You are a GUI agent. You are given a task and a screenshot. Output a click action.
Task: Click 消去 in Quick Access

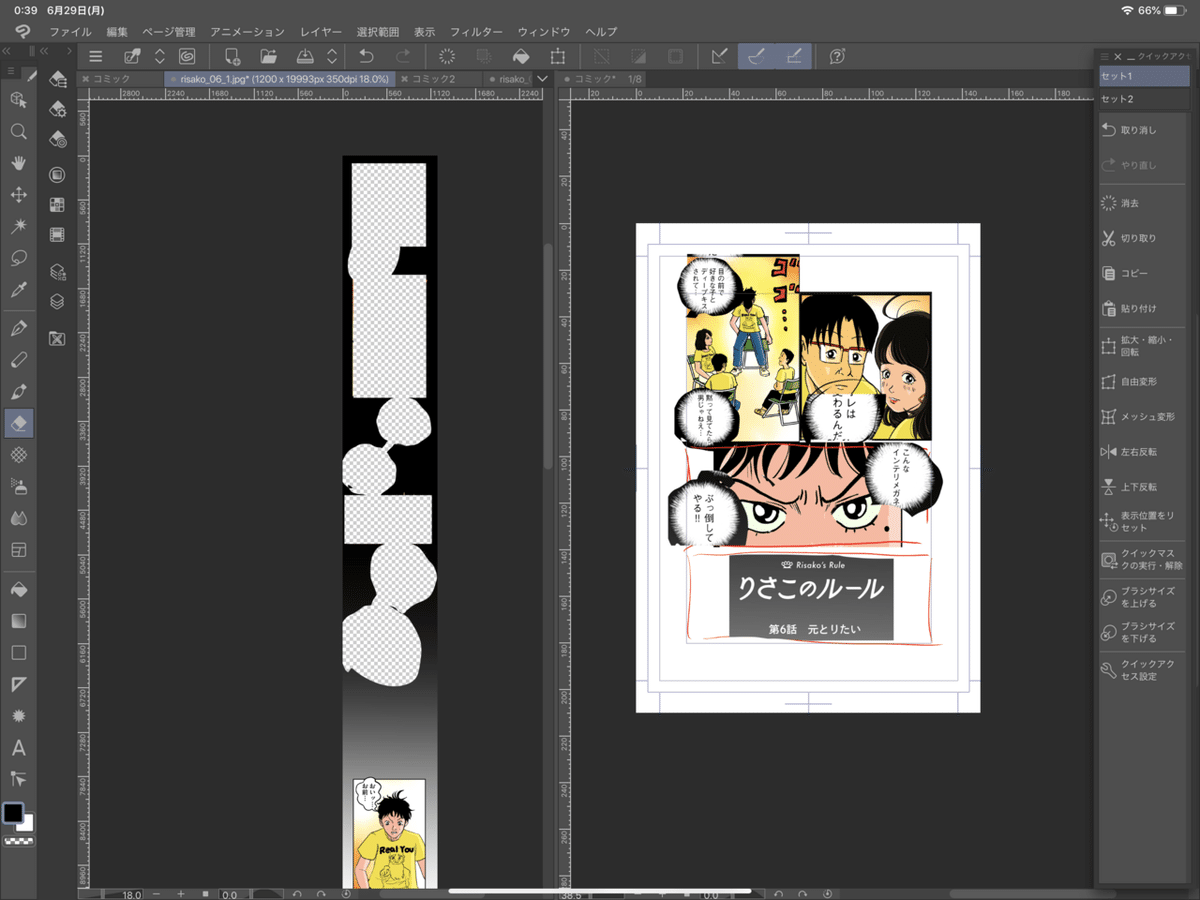click(x=1141, y=203)
